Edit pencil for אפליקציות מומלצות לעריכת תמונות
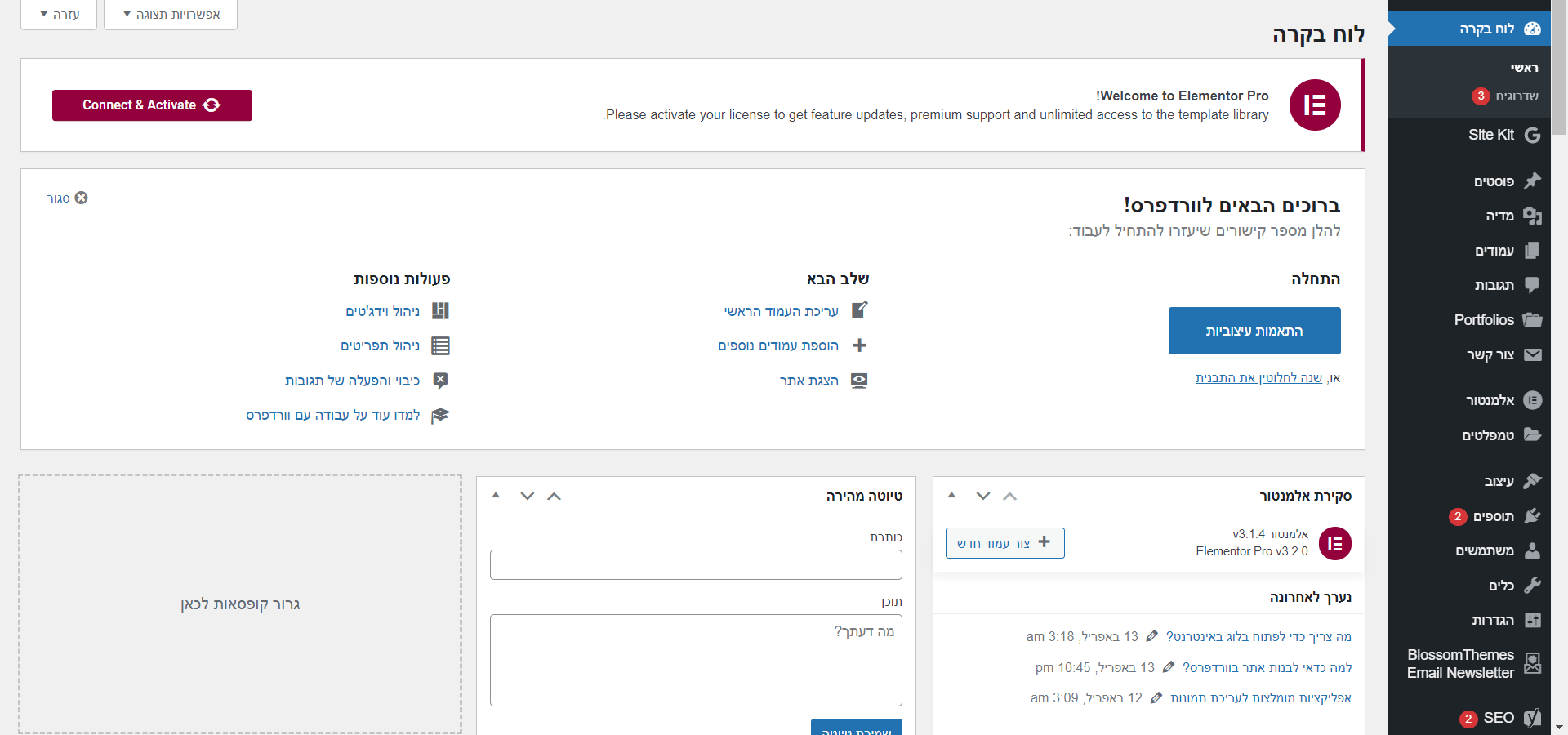 coord(1156,697)
